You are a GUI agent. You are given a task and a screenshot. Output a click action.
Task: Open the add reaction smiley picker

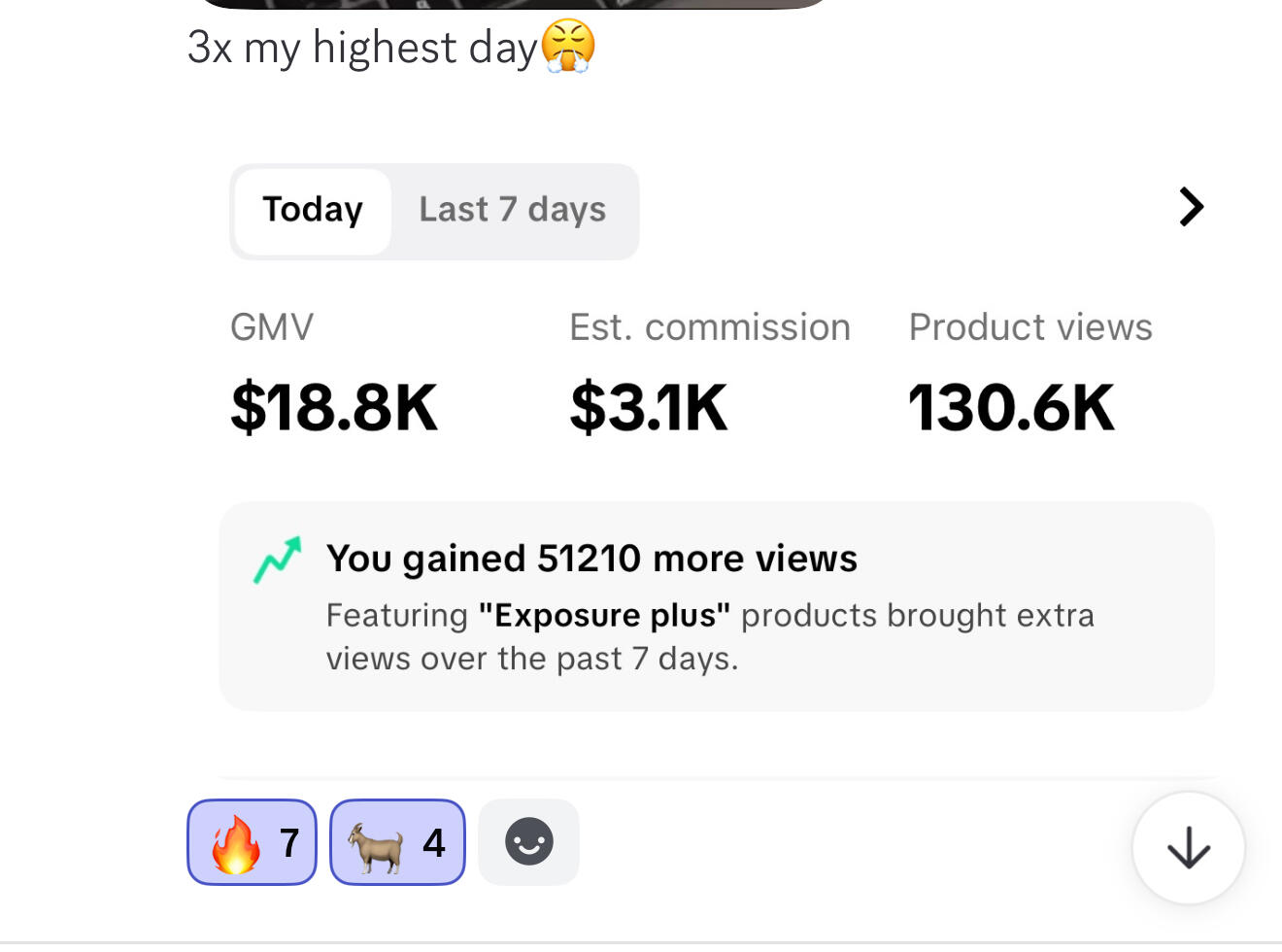tap(528, 842)
